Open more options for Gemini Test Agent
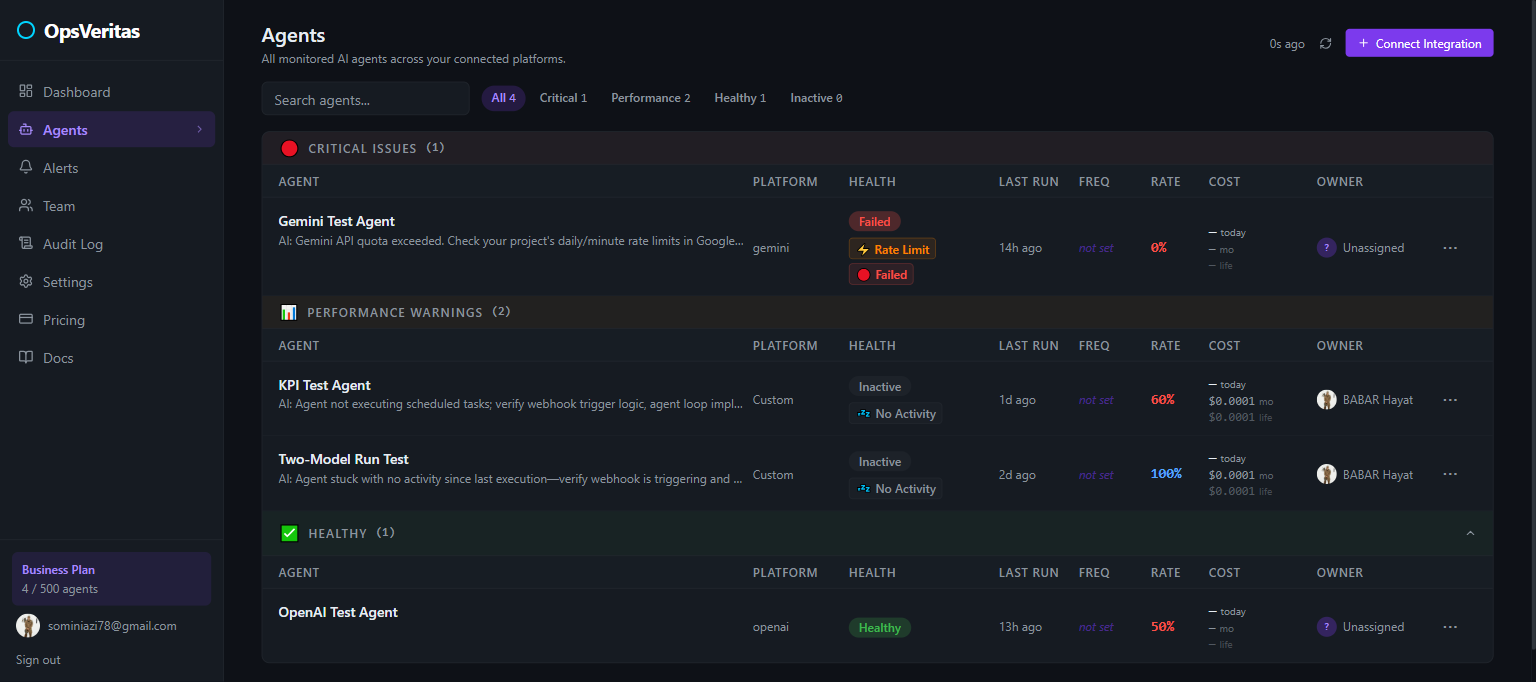Image resolution: width=1536 pixels, height=682 pixels. [x=1450, y=248]
